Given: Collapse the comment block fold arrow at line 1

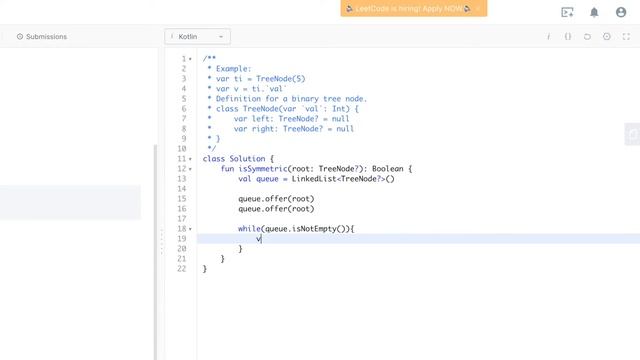Looking at the screenshot, I should 190,59.
